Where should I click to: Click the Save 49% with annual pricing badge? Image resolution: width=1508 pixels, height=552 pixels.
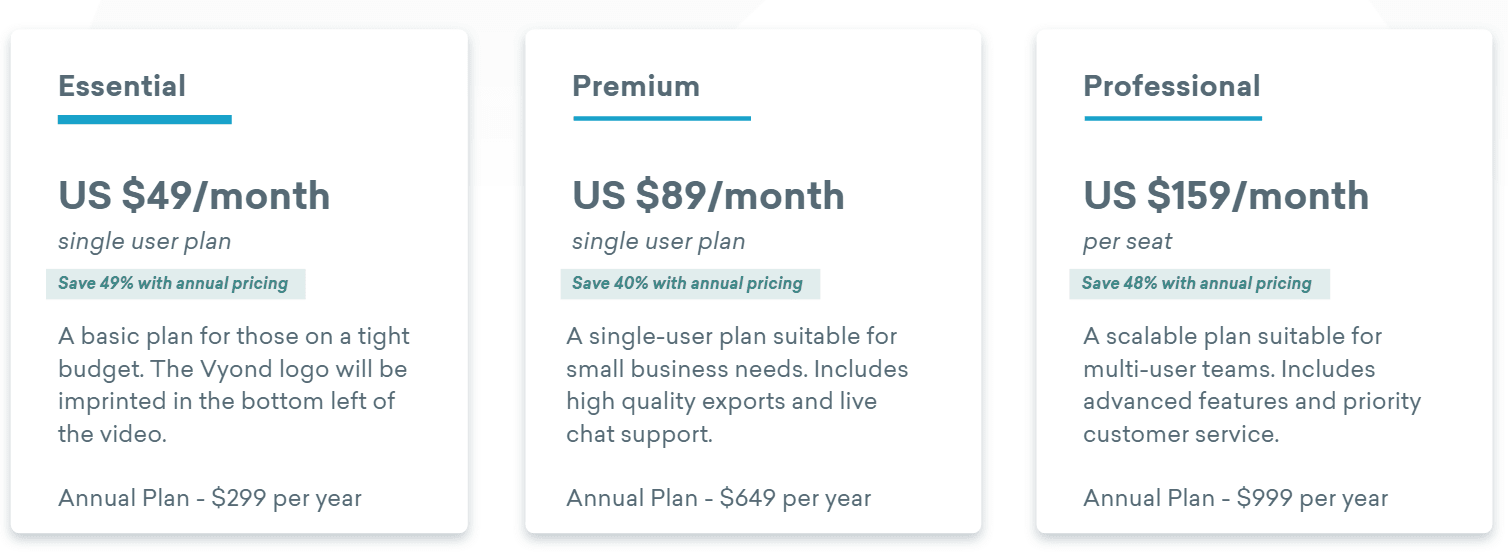(x=176, y=283)
